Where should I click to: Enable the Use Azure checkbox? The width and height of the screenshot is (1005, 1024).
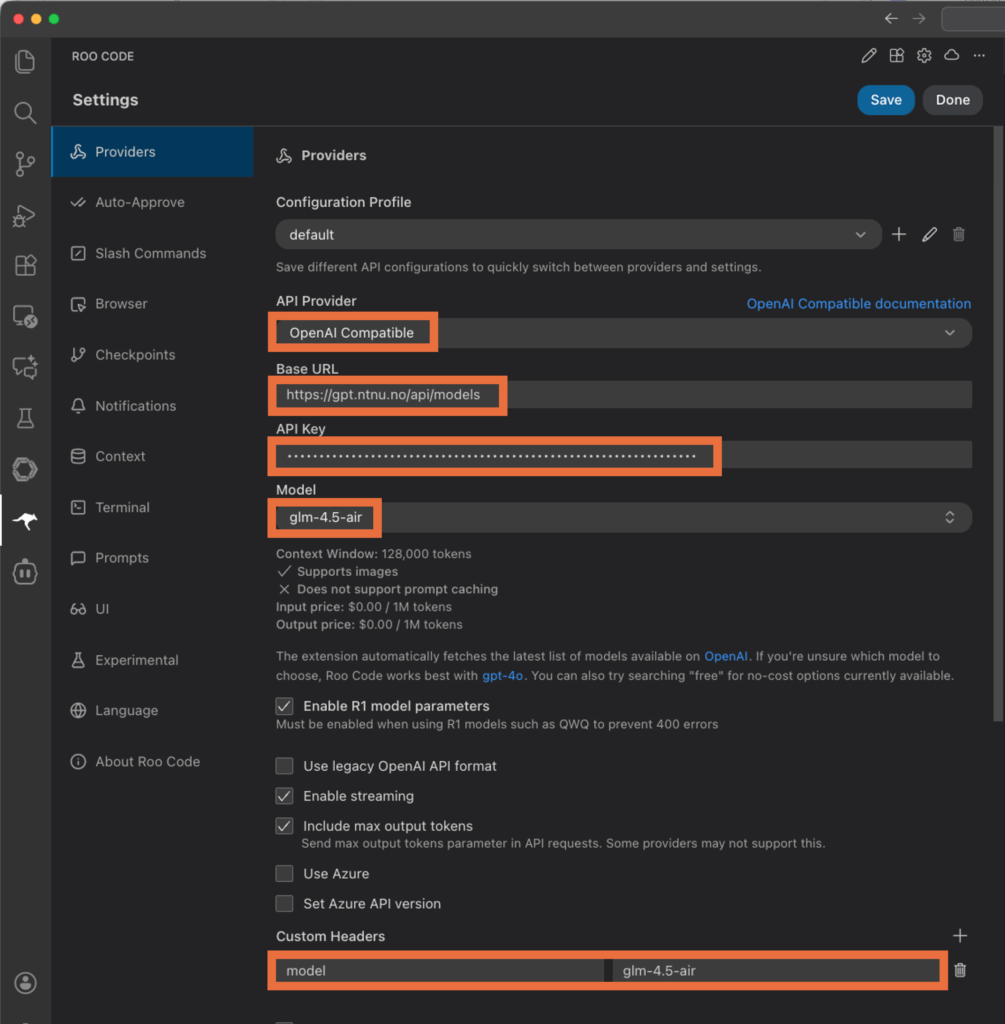tap(285, 874)
